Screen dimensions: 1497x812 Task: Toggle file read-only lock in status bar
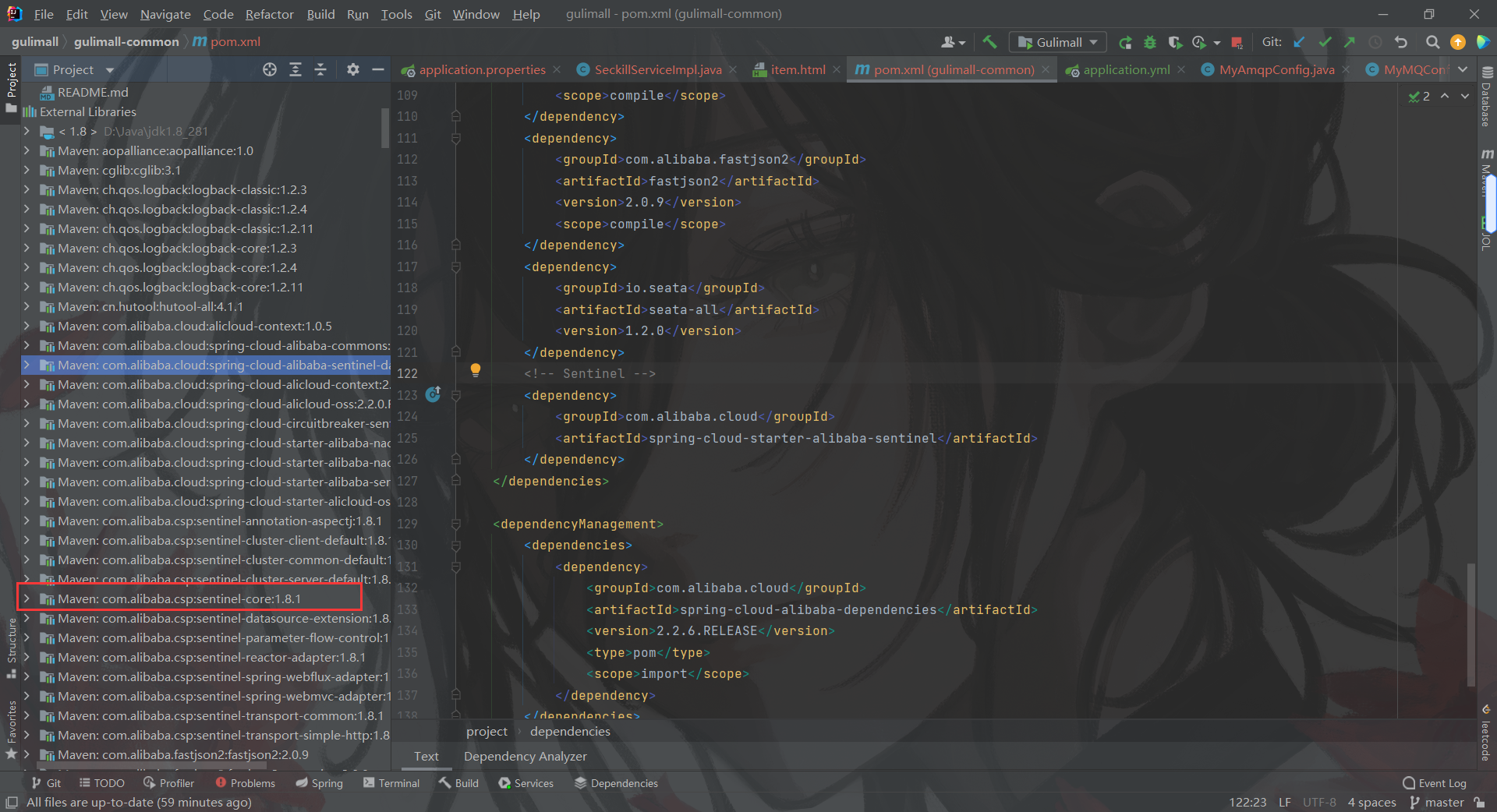pos(1479,802)
